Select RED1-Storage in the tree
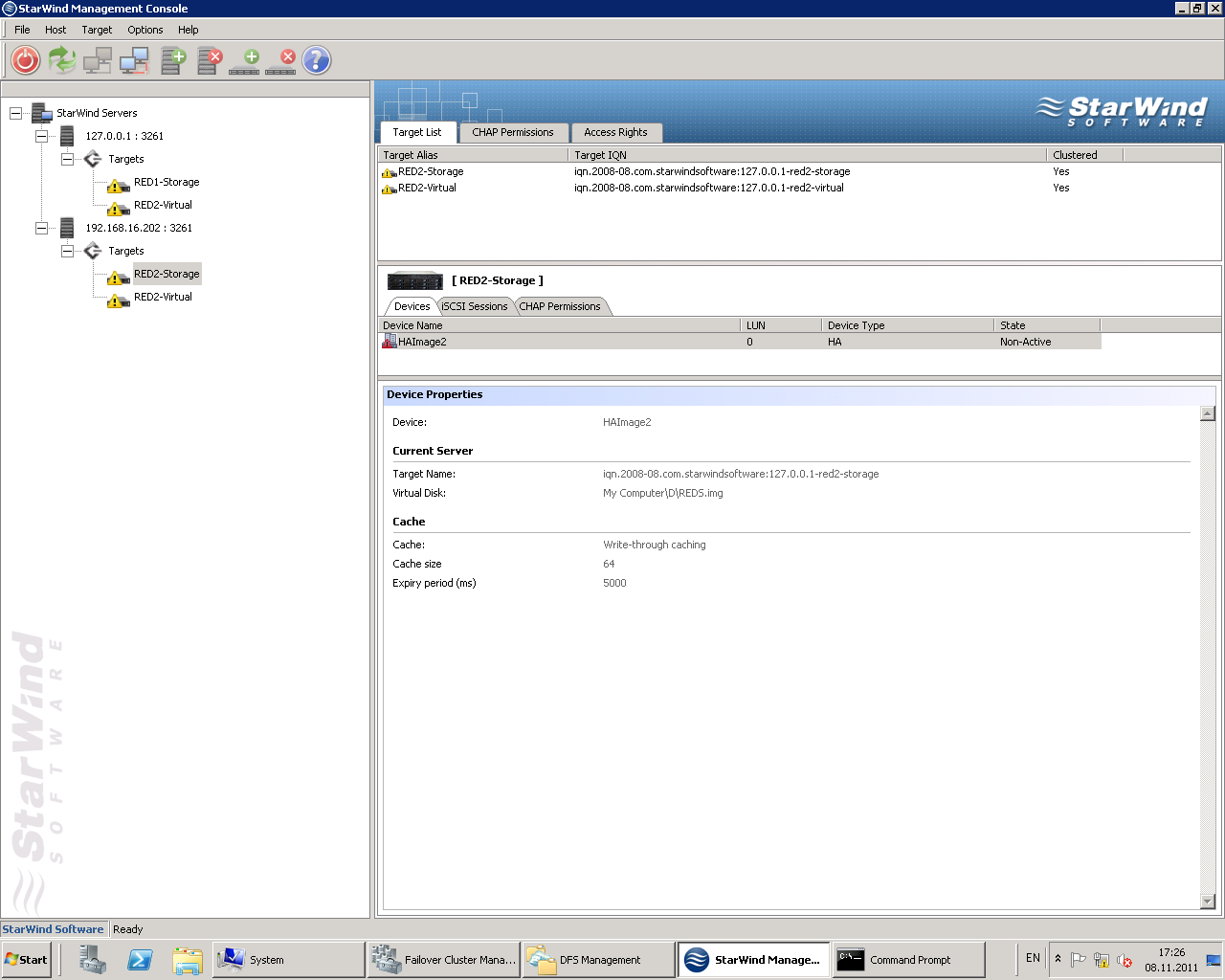 pos(167,182)
